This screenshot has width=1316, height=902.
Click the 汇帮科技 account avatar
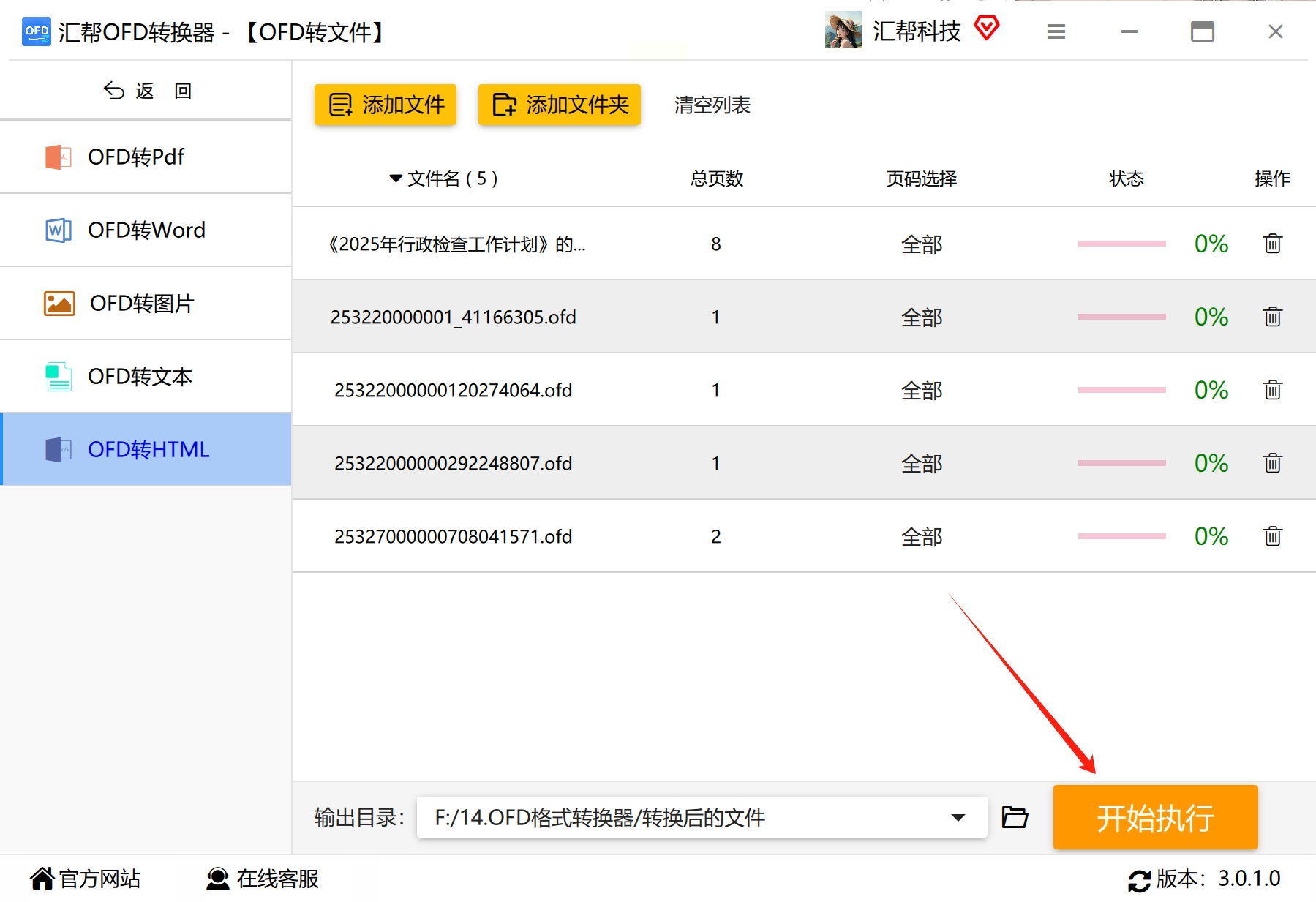tap(843, 31)
